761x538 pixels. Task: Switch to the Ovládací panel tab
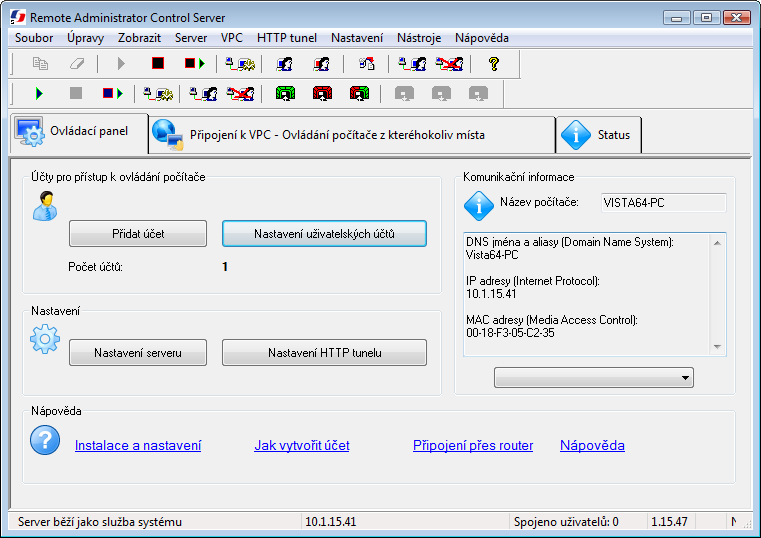tap(79, 133)
